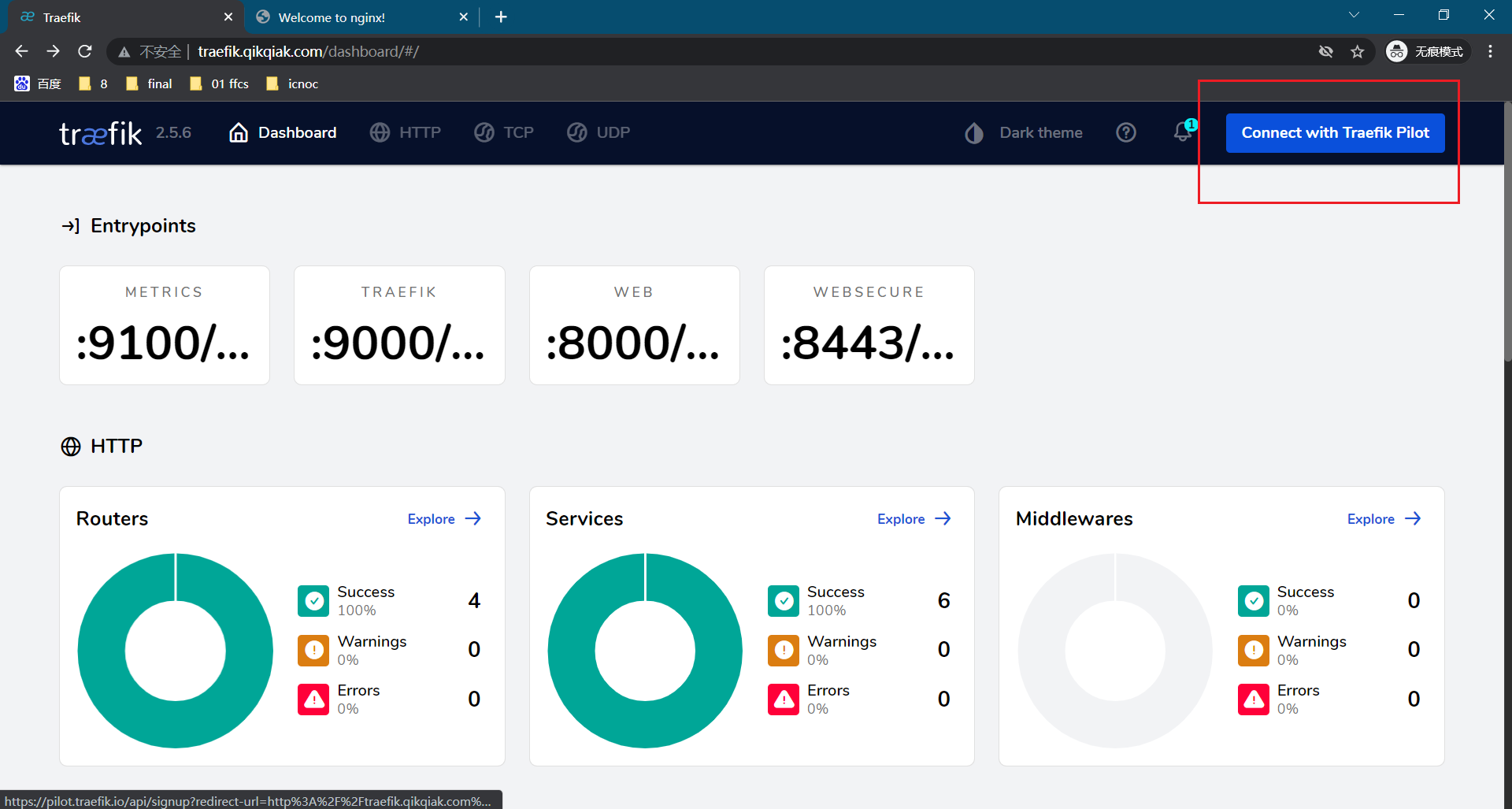Open the TCP nav tab

504,132
